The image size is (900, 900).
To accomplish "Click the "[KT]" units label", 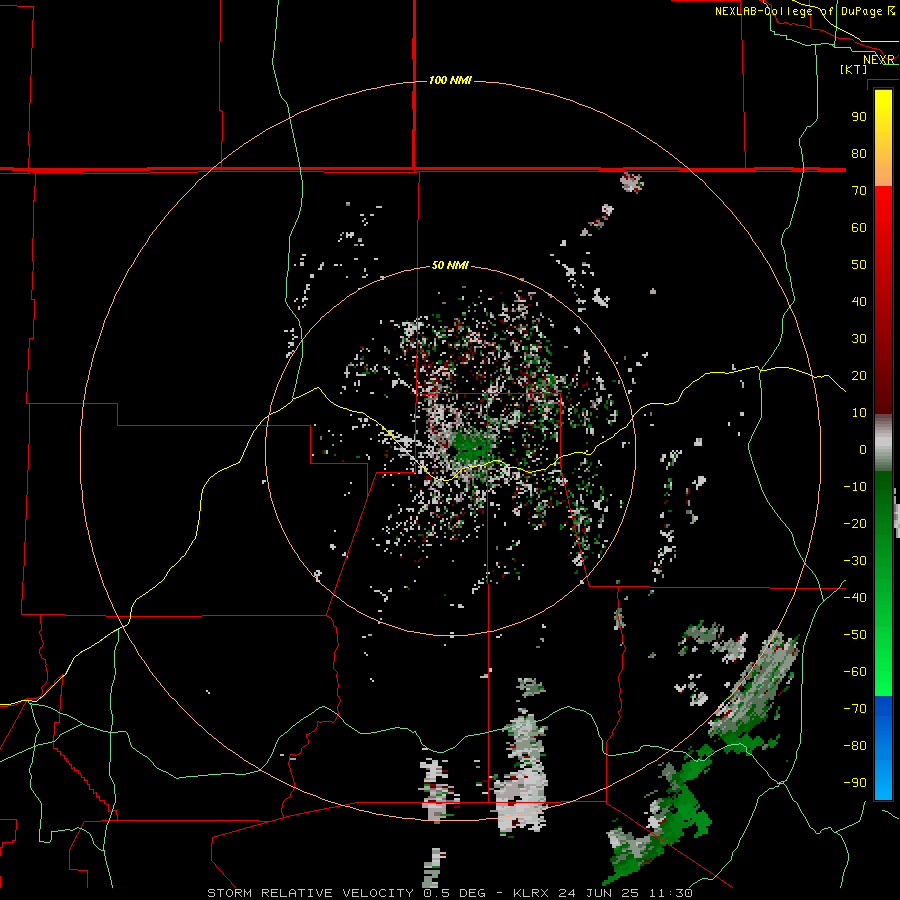I will tap(854, 69).
